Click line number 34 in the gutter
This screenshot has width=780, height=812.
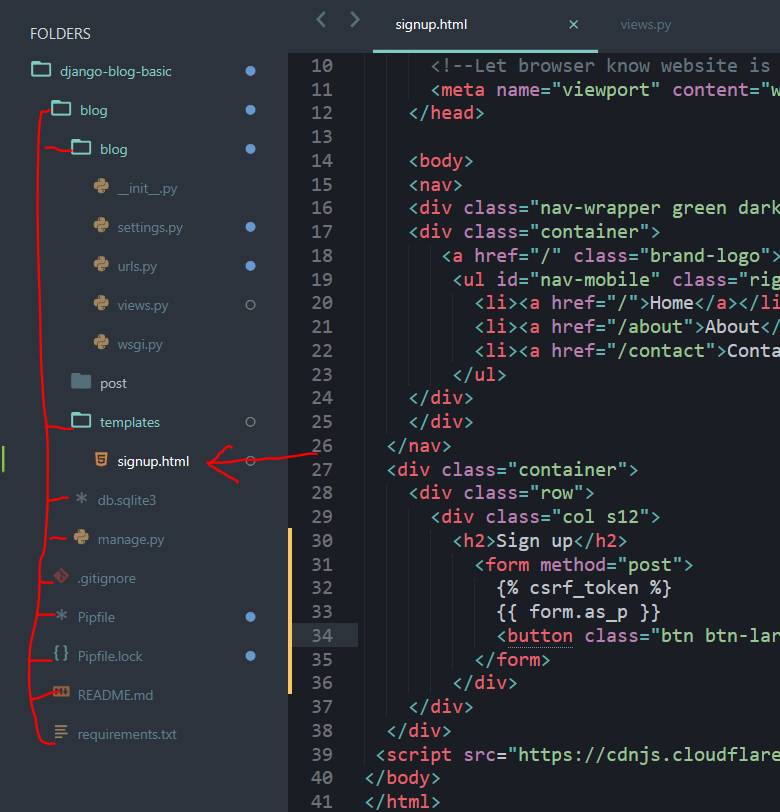pyautogui.click(x=321, y=635)
